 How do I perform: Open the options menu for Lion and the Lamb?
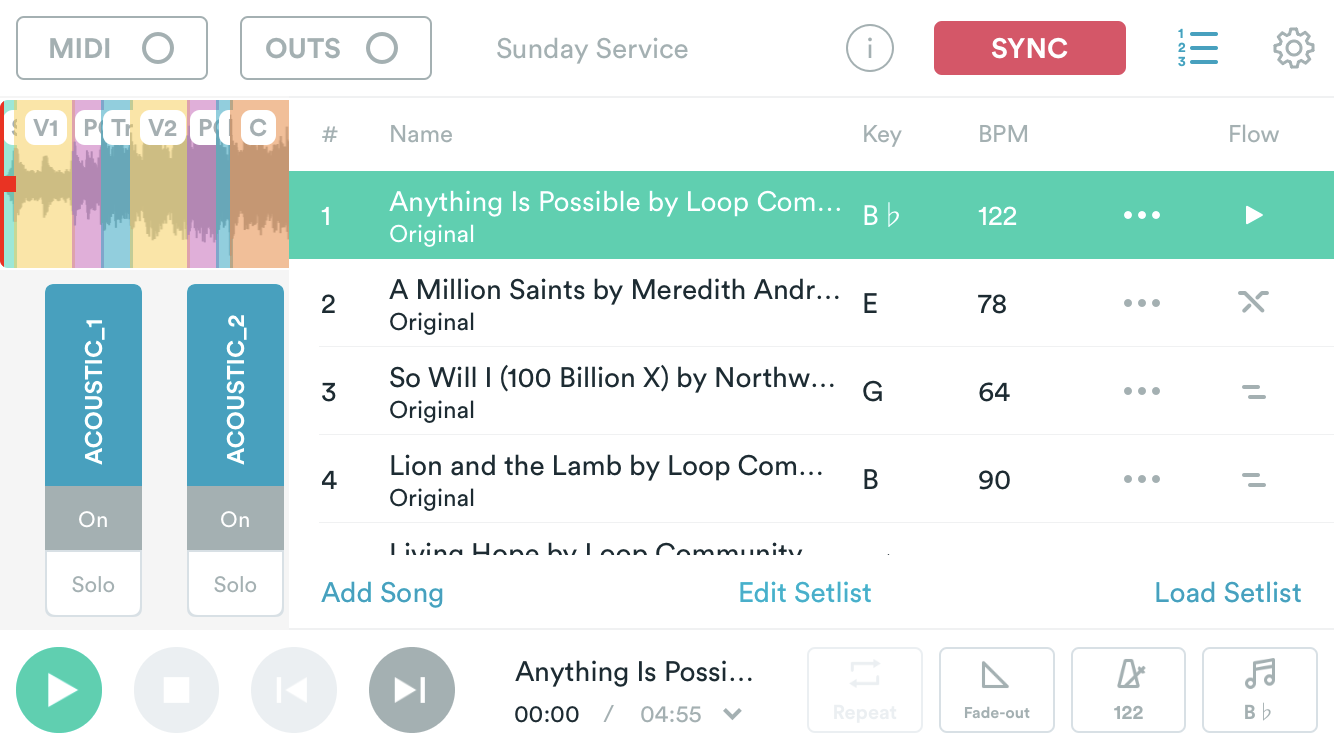1142,479
